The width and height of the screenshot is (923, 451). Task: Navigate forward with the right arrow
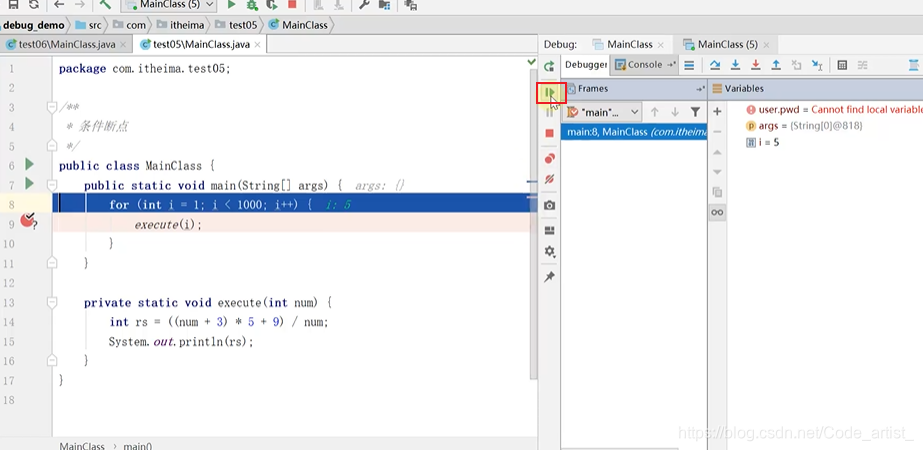coord(79,4)
